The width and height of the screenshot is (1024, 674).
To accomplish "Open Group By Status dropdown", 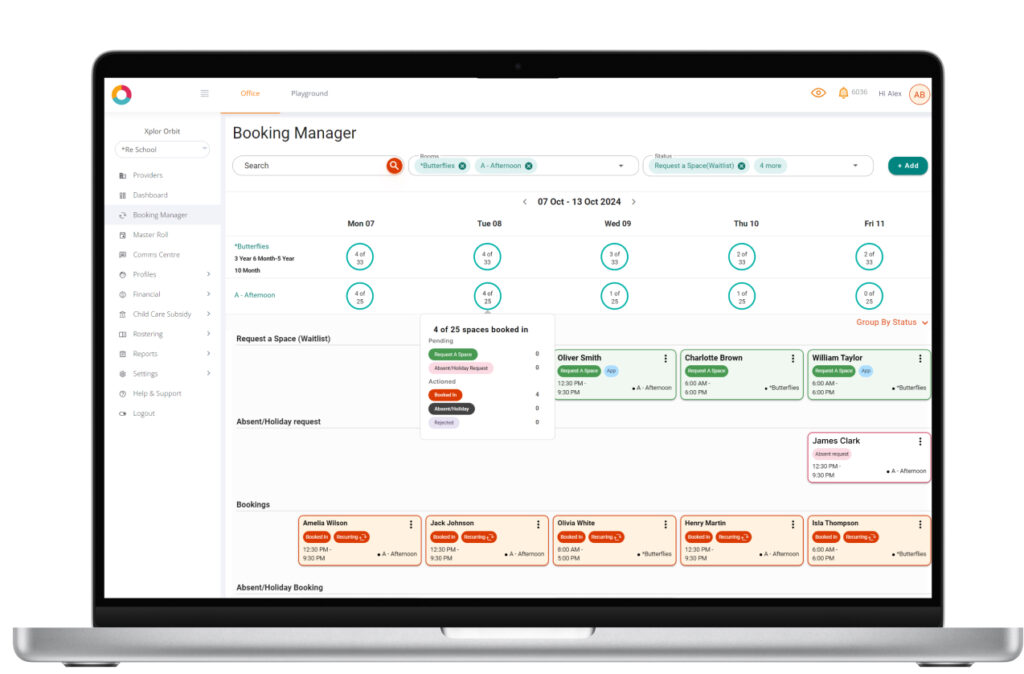I will click(892, 323).
